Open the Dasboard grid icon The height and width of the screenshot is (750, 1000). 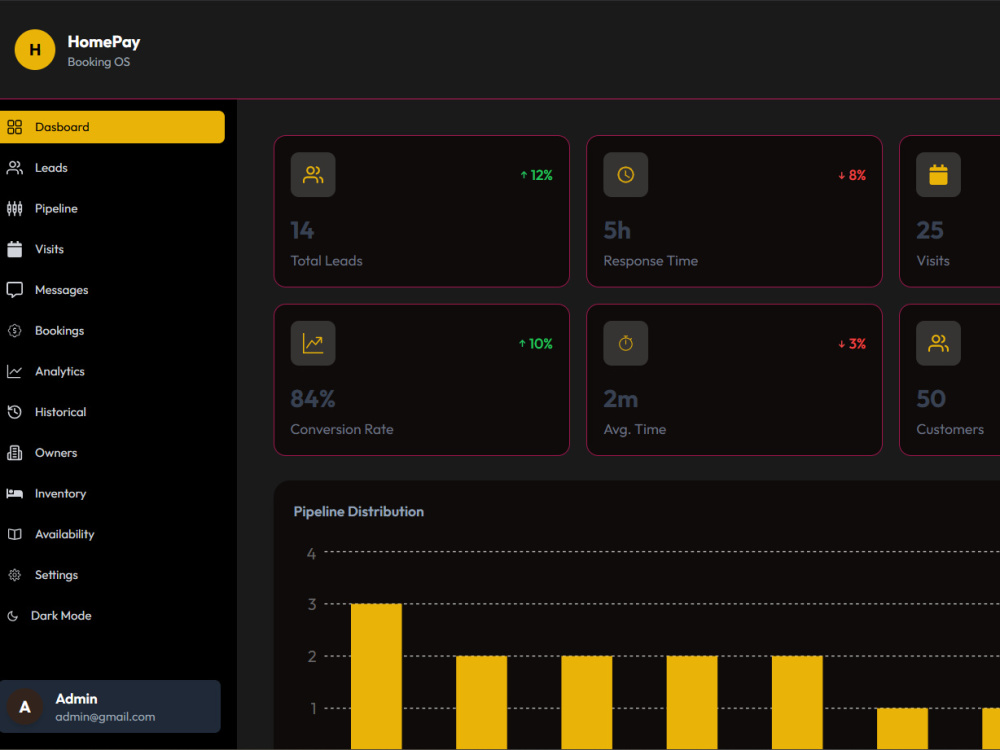click(15, 127)
